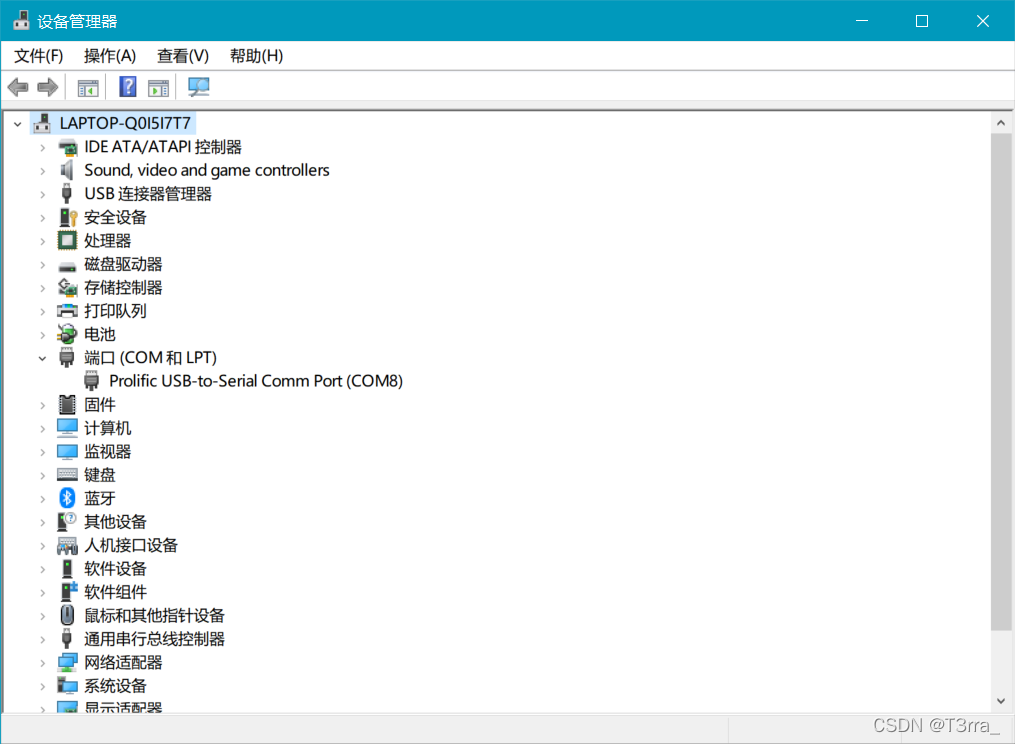
Task: Click the IDE ATA/ATAPI controller icon
Action: tap(67, 148)
